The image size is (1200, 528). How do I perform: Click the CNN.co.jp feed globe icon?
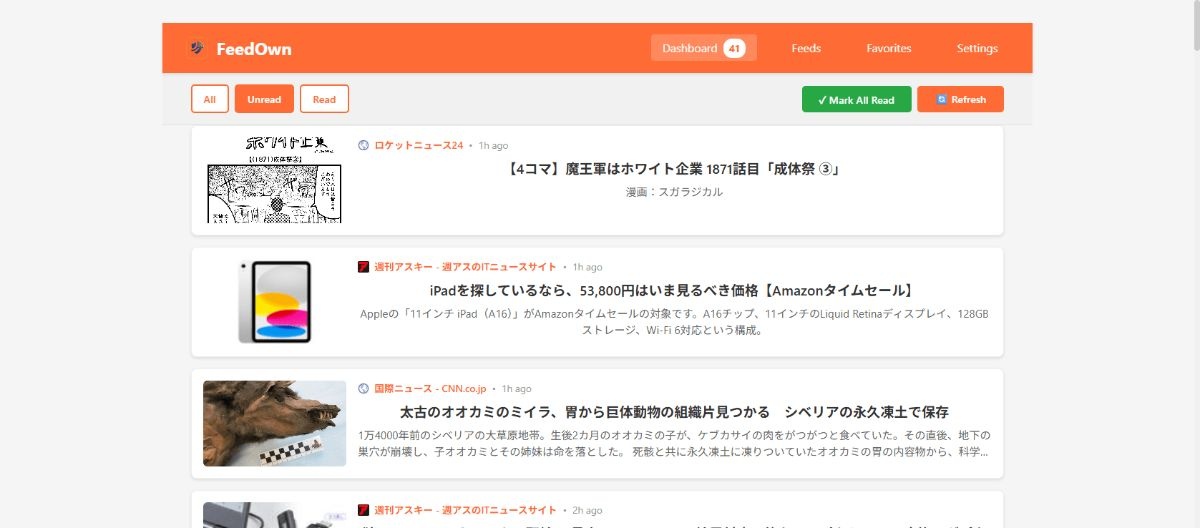[364, 388]
